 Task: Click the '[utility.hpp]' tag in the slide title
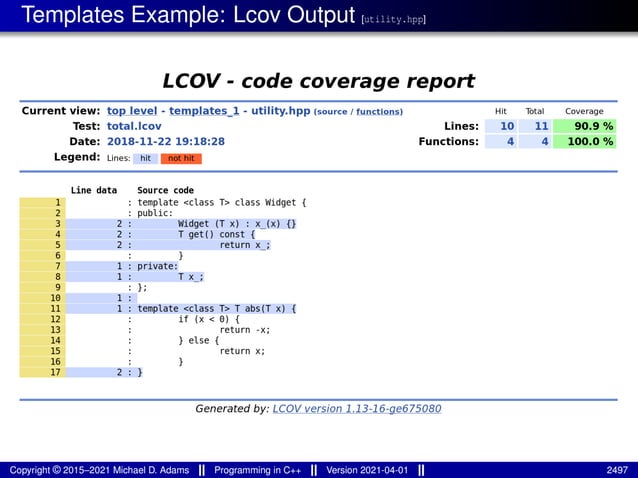[x=393, y=19]
